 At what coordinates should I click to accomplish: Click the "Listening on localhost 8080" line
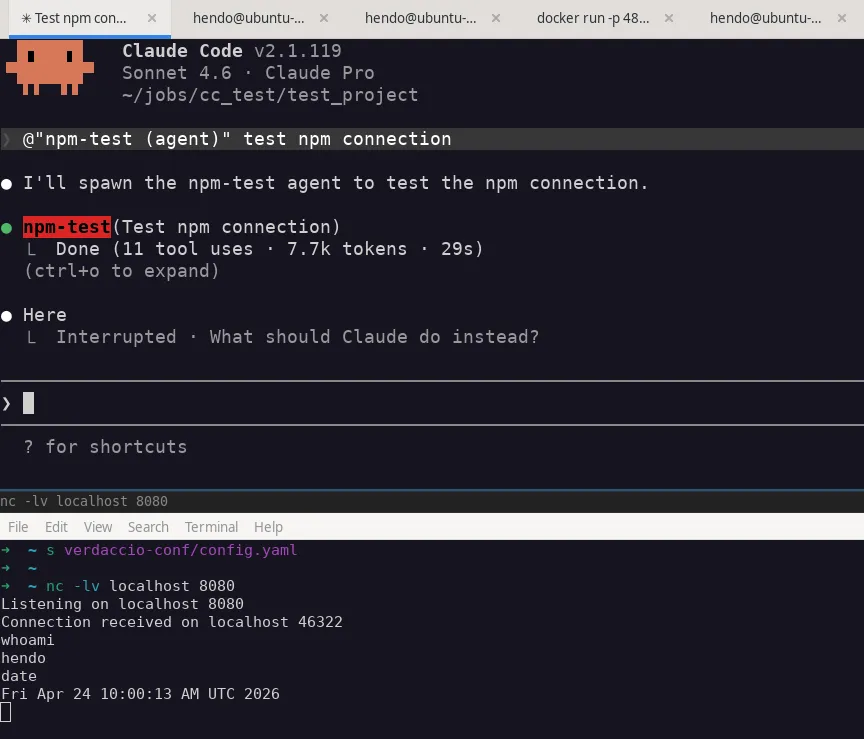point(122,604)
